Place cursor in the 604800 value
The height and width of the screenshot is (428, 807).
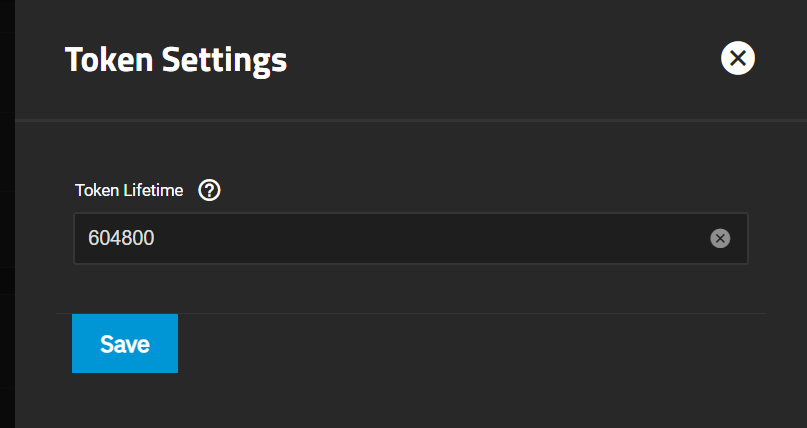[x=121, y=238]
